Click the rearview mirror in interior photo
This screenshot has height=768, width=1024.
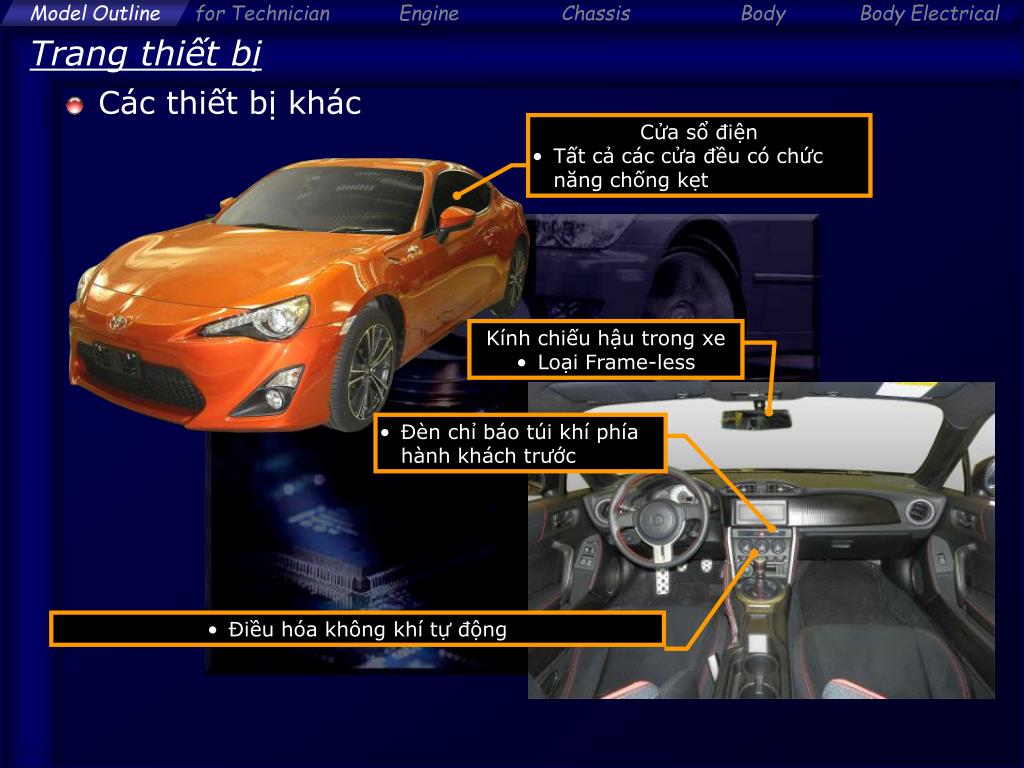(x=756, y=419)
